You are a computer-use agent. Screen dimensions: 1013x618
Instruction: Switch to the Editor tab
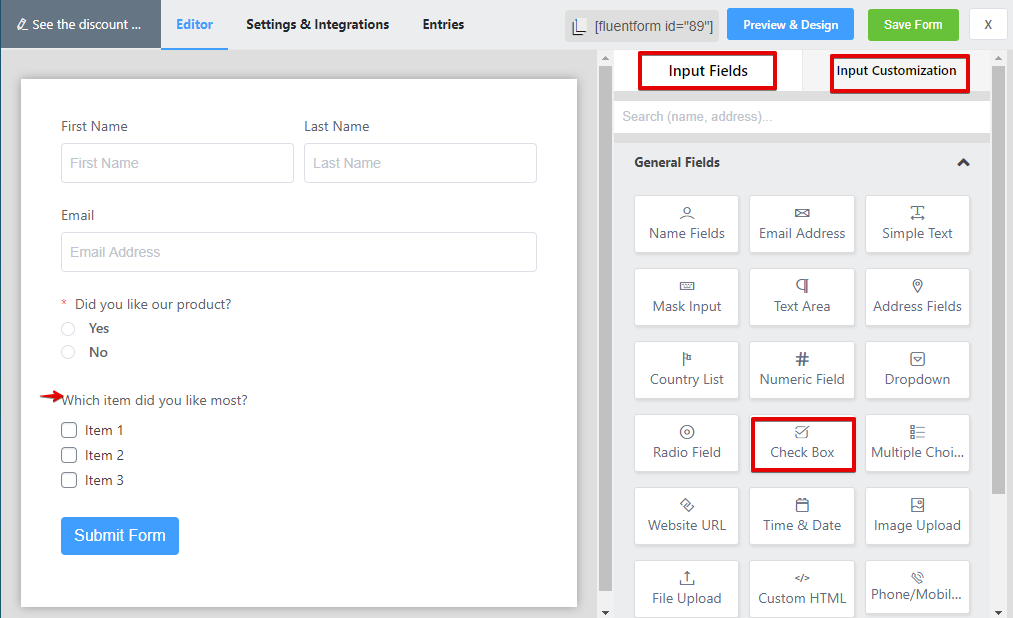pos(194,25)
